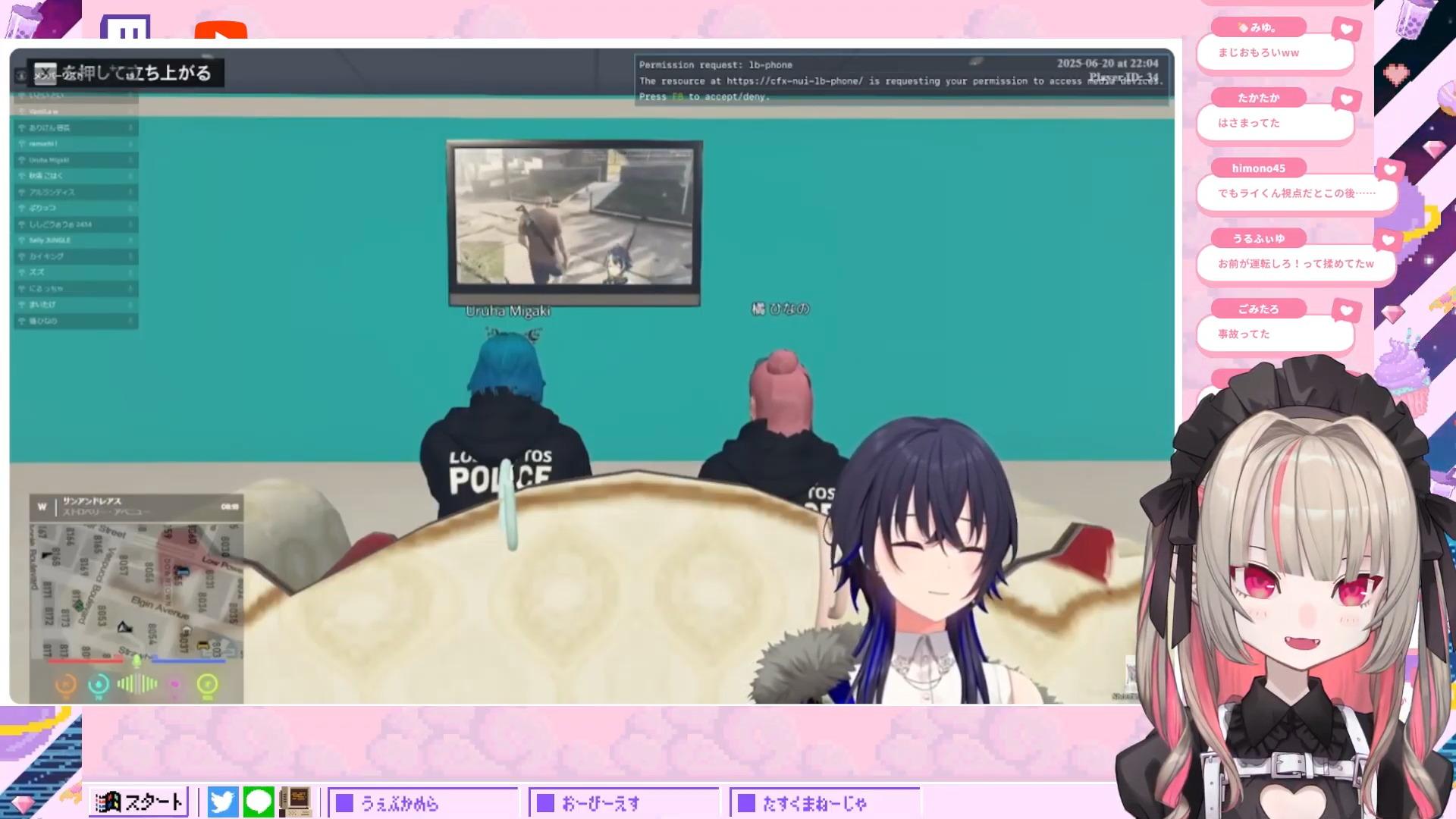This screenshot has width=1456, height=819.
Task: Open the green LINE chat icon
Action: click(x=258, y=802)
